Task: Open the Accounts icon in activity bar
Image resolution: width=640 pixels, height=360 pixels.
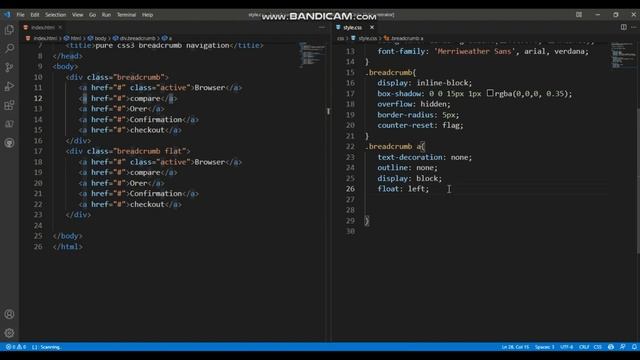Action: click(9, 314)
